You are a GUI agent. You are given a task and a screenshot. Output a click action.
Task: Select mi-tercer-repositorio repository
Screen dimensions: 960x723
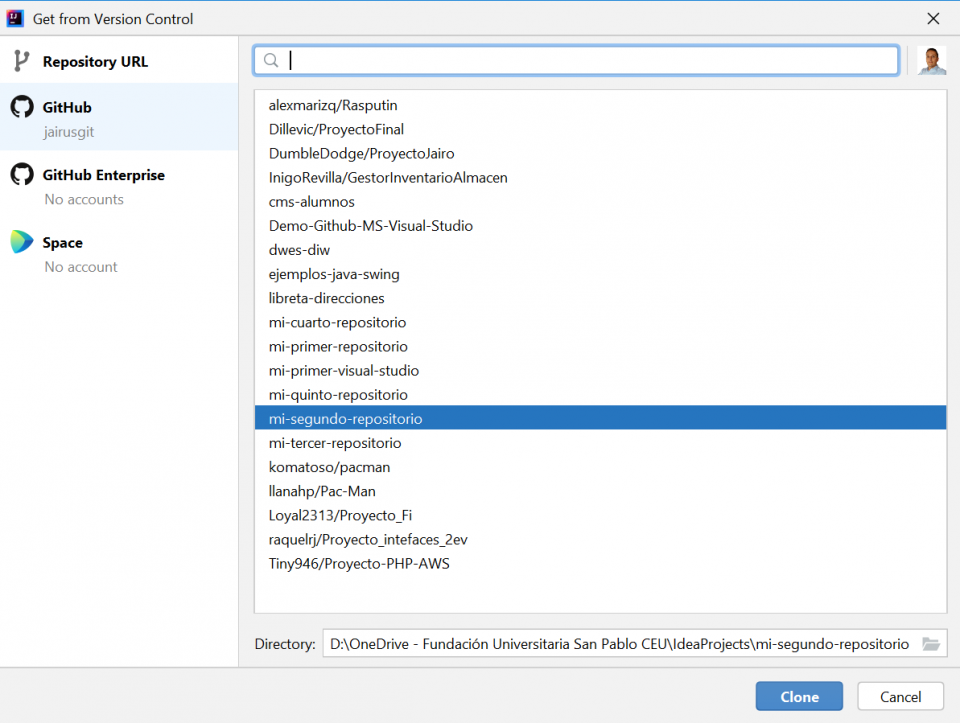pos(601,443)
